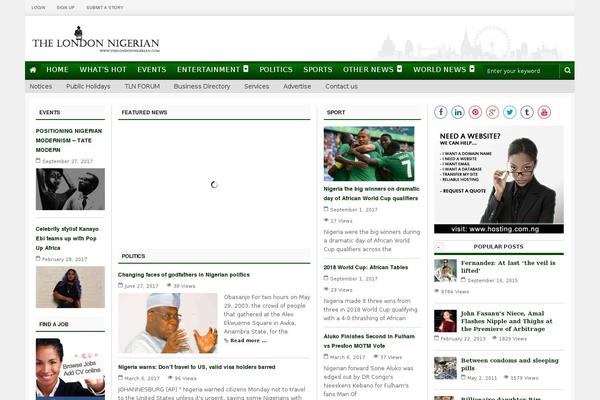Viewport: 600px width, 400px height.
Task: Click the SIGN UP link
Action: (x=66, y=8)
